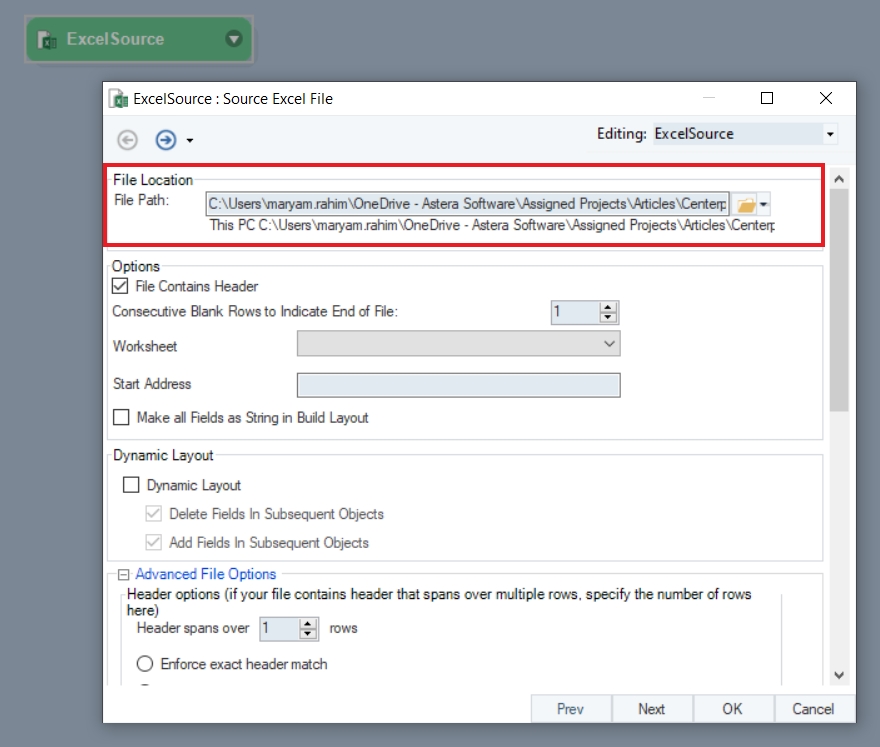This screenshot has height=747, width=880.
Task: Toggle File Contains Header checkbox
Action: (121, 286)
